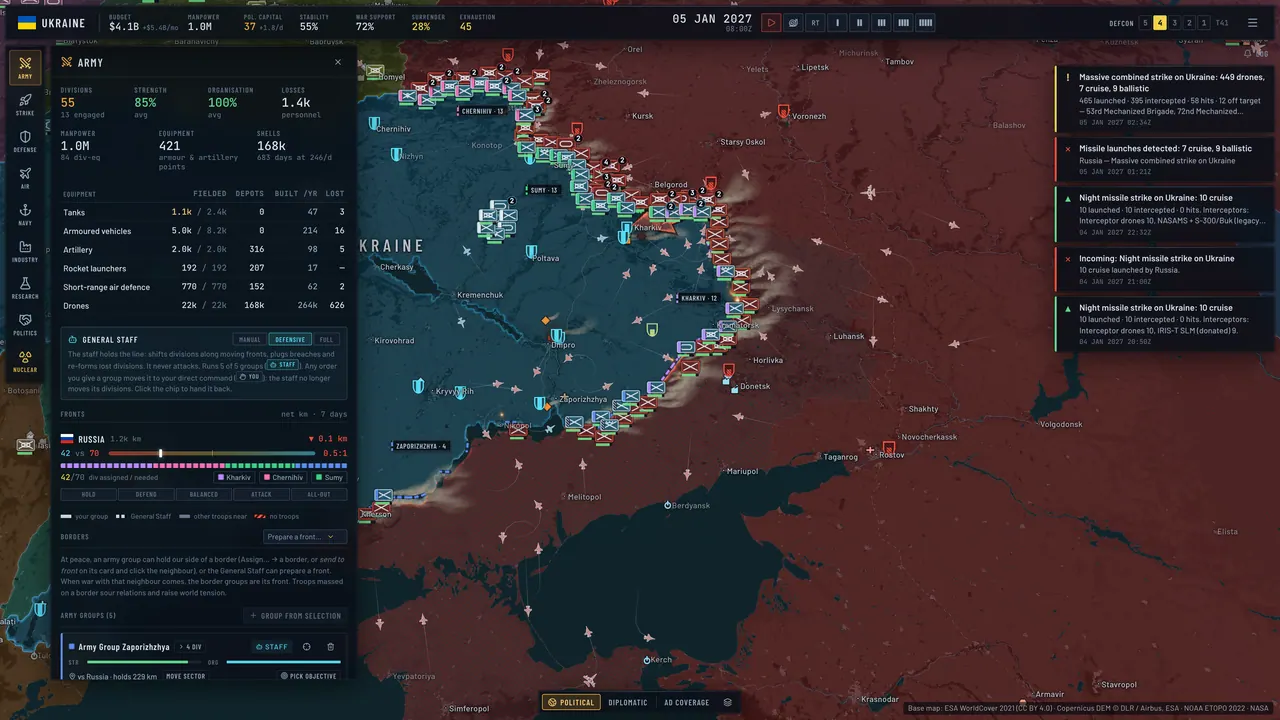Open the map layers stack icon
Image resolution: width=1280 pixels, height=720 pixels.
pyautogui.click(x=728, y=702)
